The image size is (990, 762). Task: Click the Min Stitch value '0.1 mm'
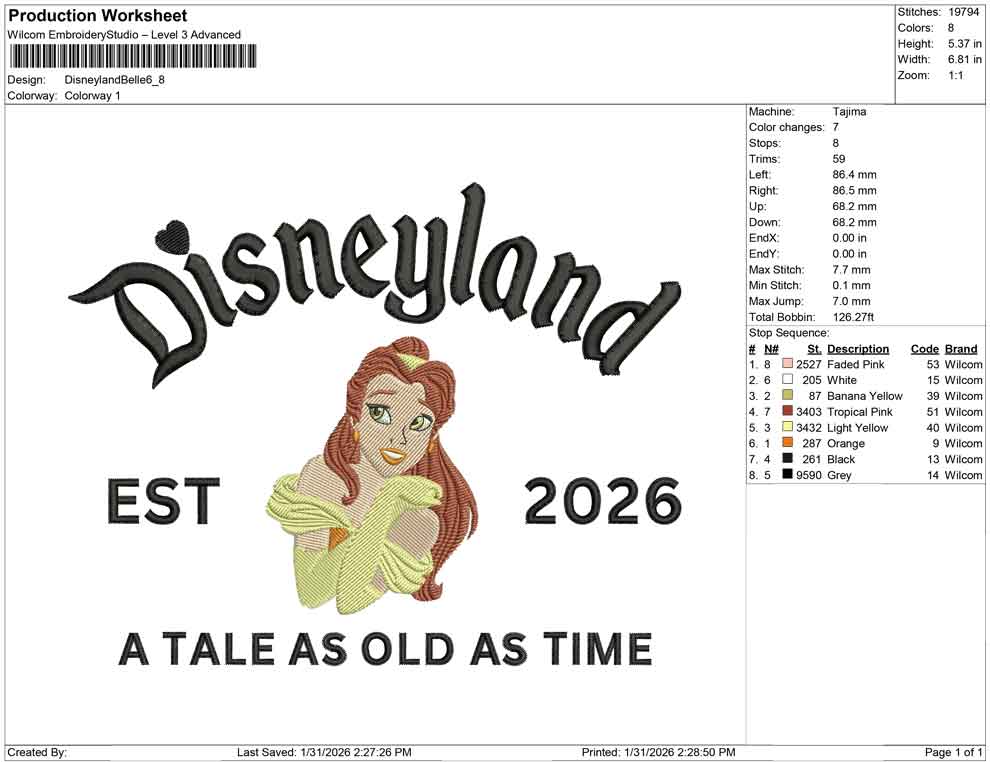[851, 285]
